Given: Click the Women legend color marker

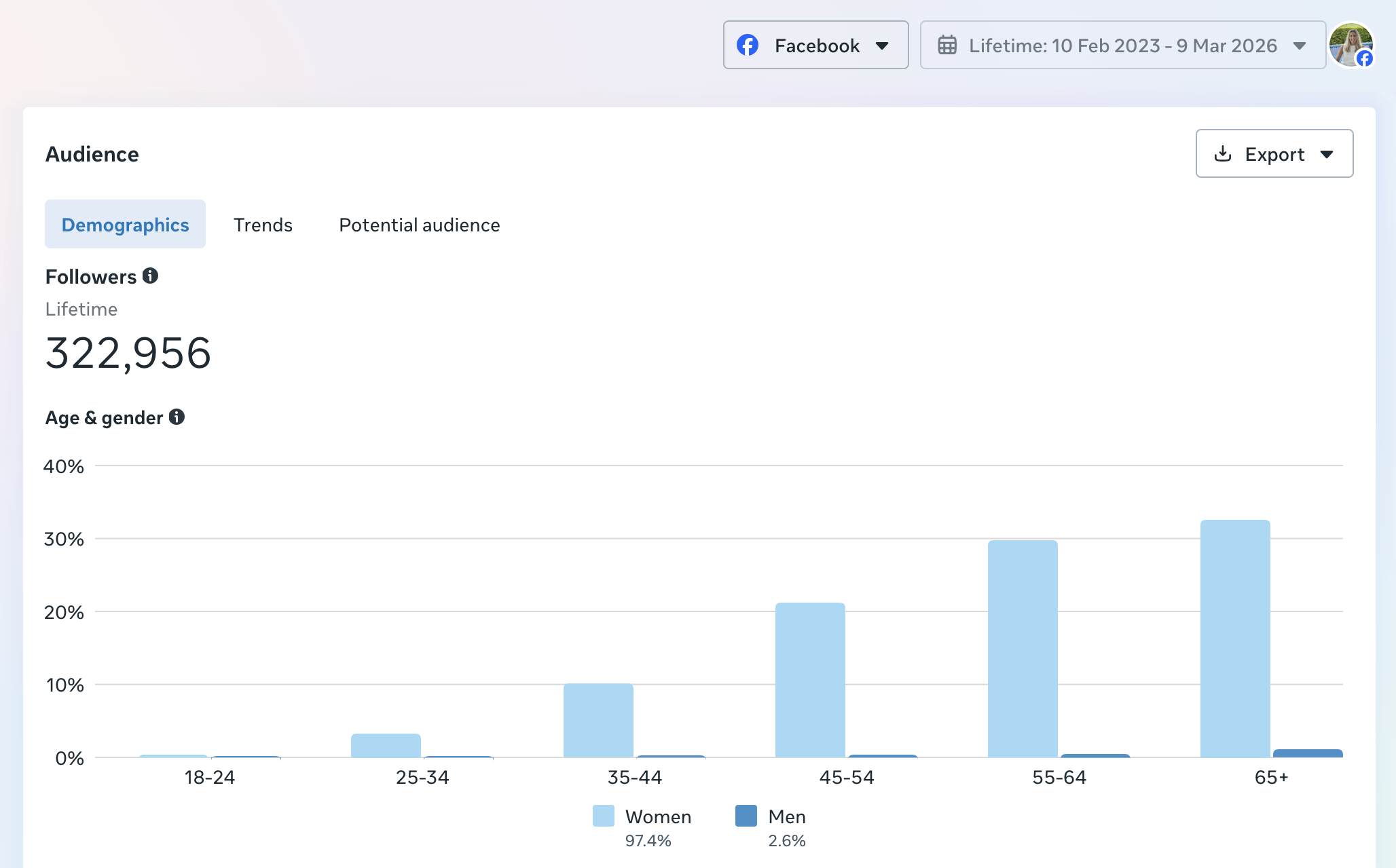Looking at the screenshot, I should point(603,816).
